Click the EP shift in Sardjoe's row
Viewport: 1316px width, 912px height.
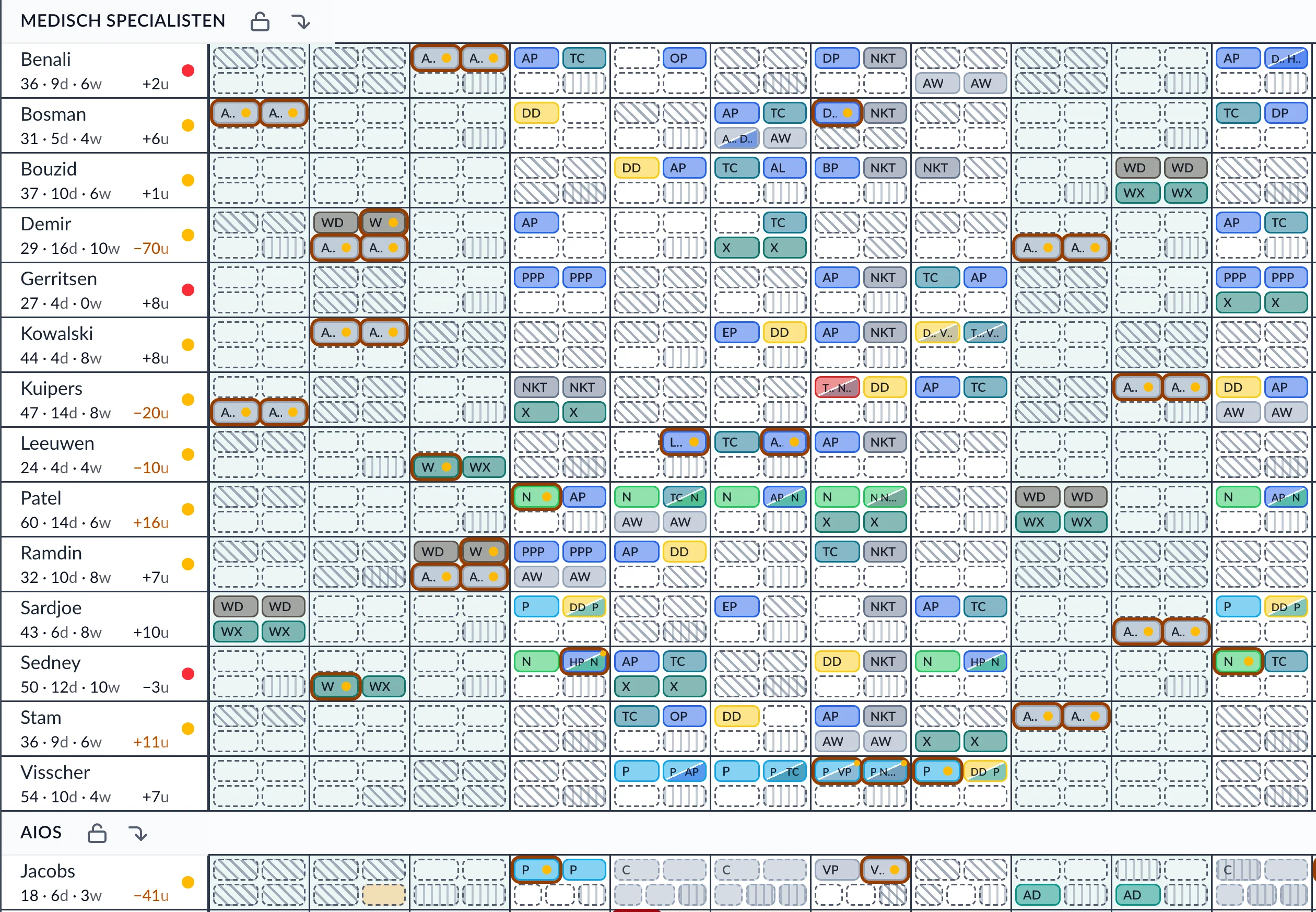point(737,607)
